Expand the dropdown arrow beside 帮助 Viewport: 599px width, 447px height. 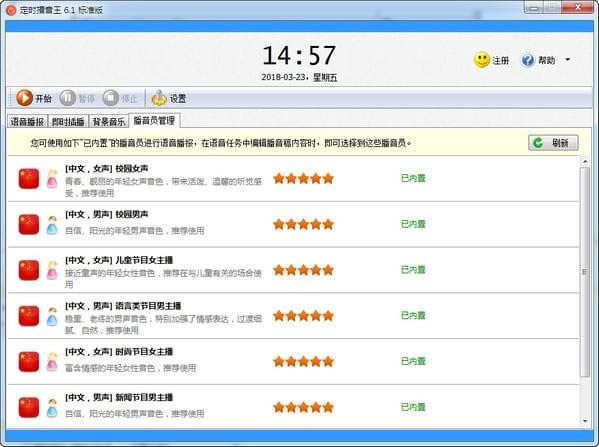click(568, 60)
